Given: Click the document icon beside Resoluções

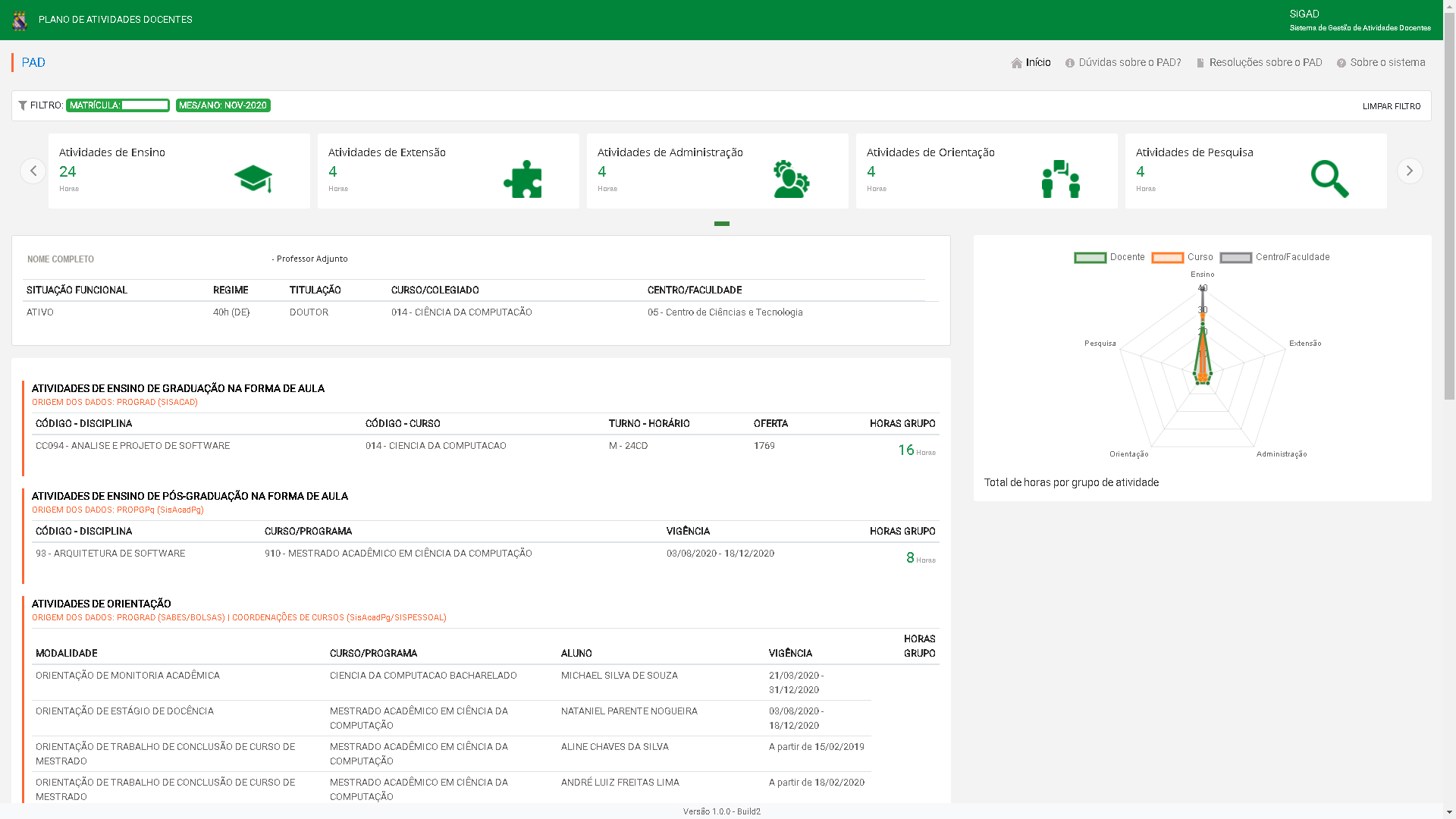Looking at the screenshot, I should [1200, 63].
